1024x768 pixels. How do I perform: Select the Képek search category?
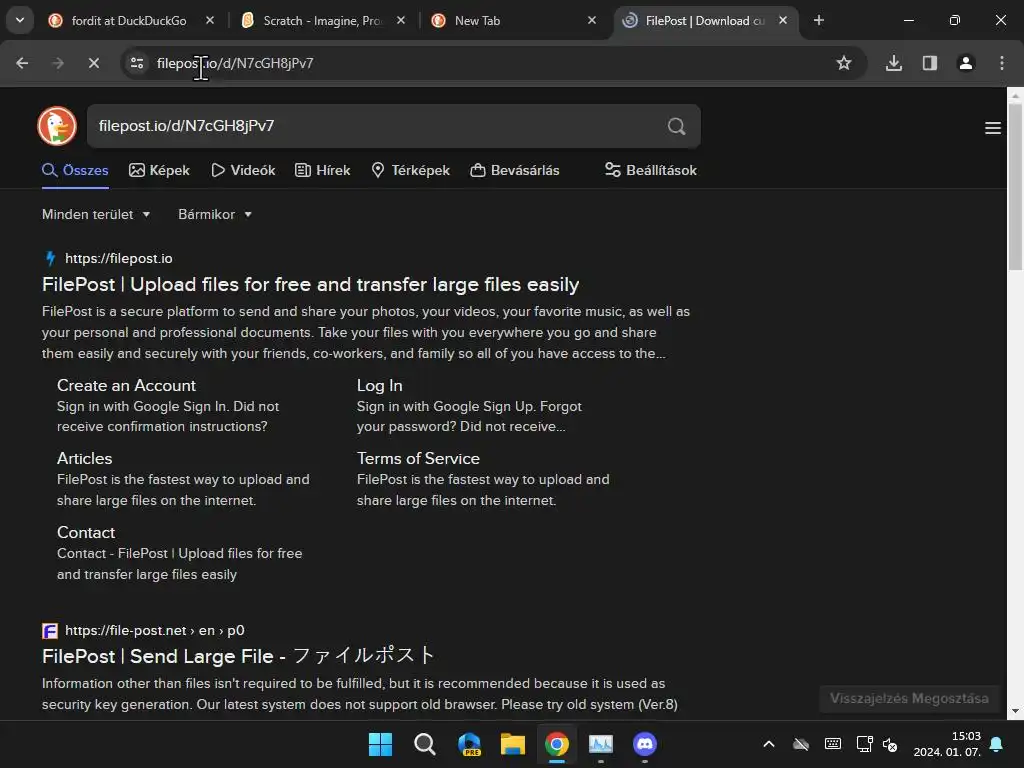click(x=159, y=170)
